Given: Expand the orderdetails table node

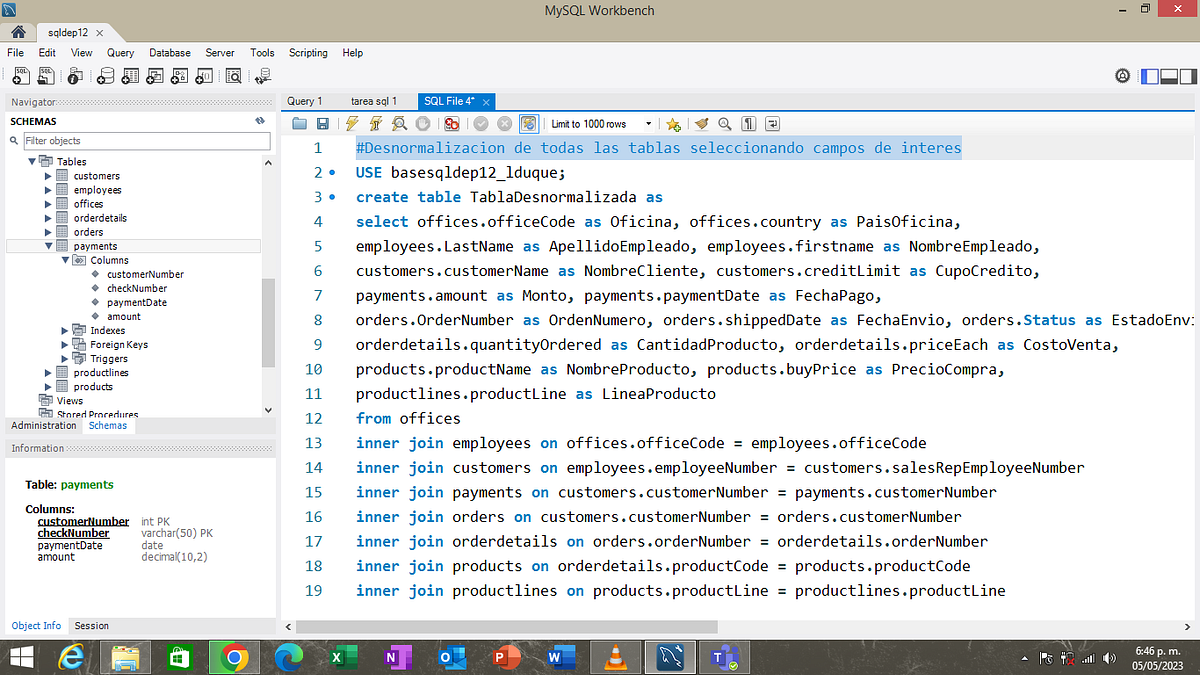Looking at the screenshot, I should (x=48, y=217).
